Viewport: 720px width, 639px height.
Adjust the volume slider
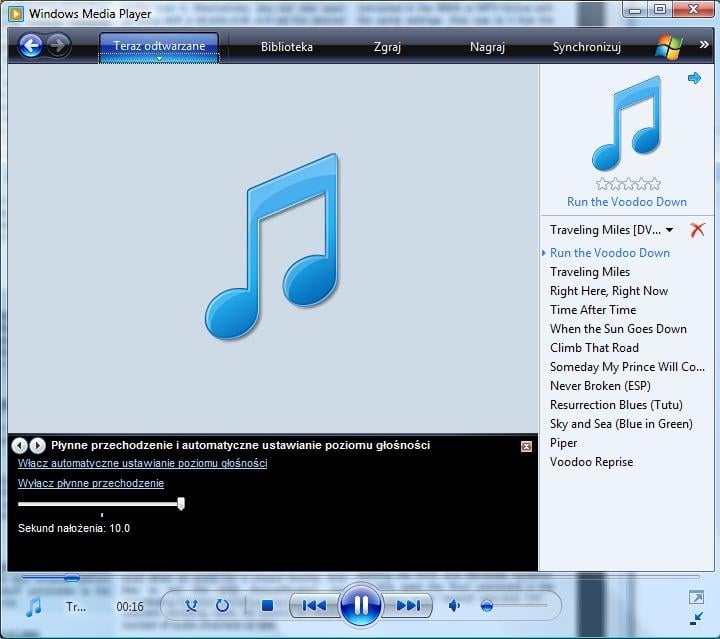click(512, 606)
